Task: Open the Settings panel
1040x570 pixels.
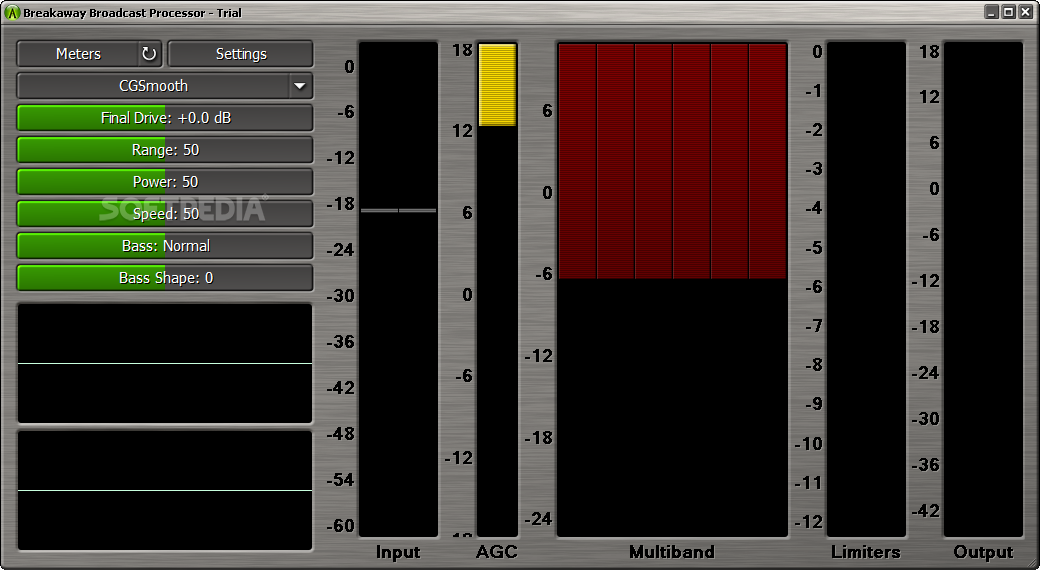Action: pos(240,54)
